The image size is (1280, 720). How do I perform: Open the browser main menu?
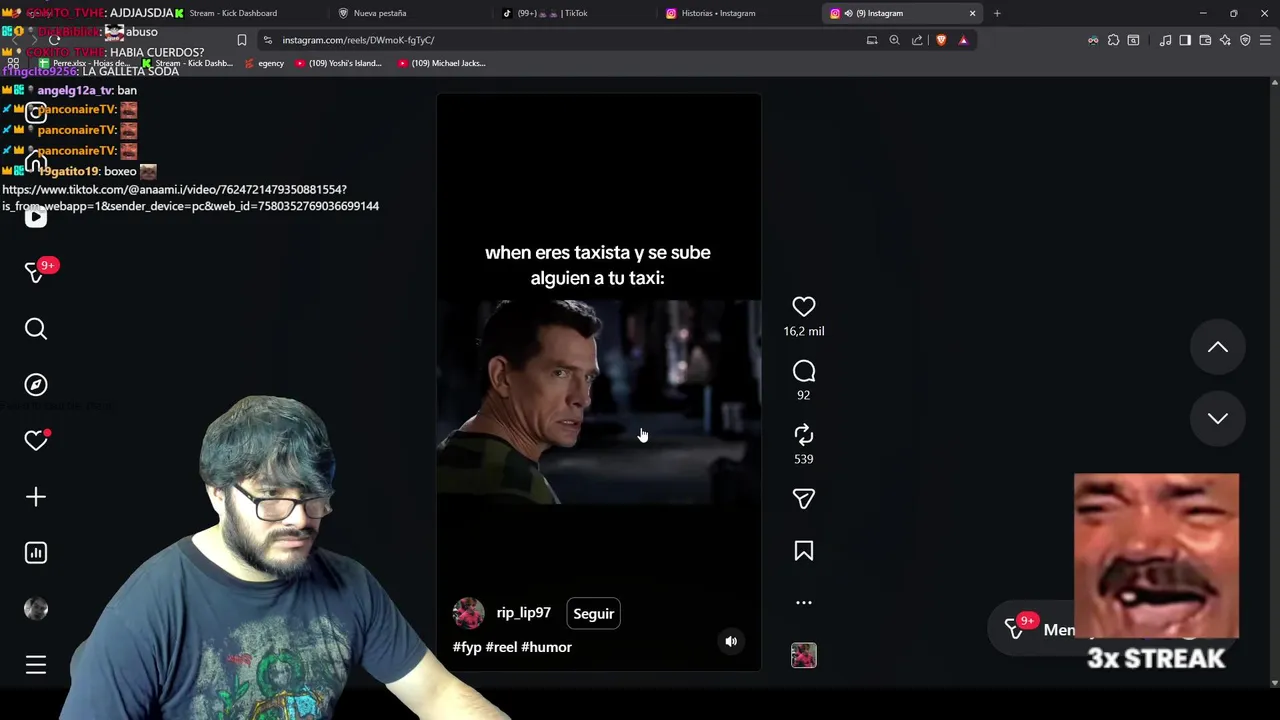click(x=1265, y=40)
